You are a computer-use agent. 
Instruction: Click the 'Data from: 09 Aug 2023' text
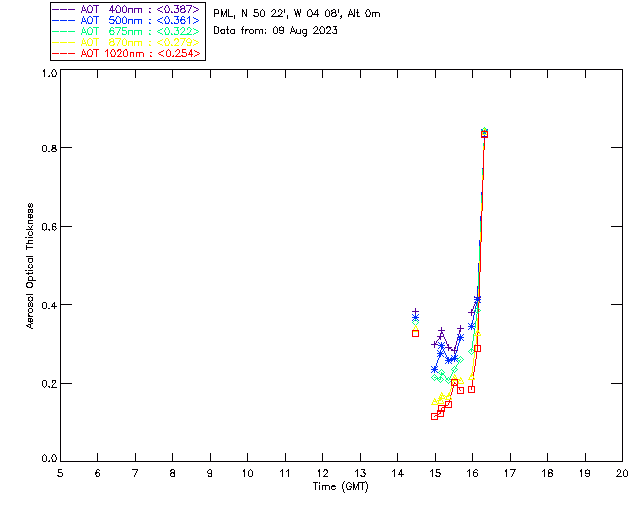pyautogui.click(x=276, y=31)
